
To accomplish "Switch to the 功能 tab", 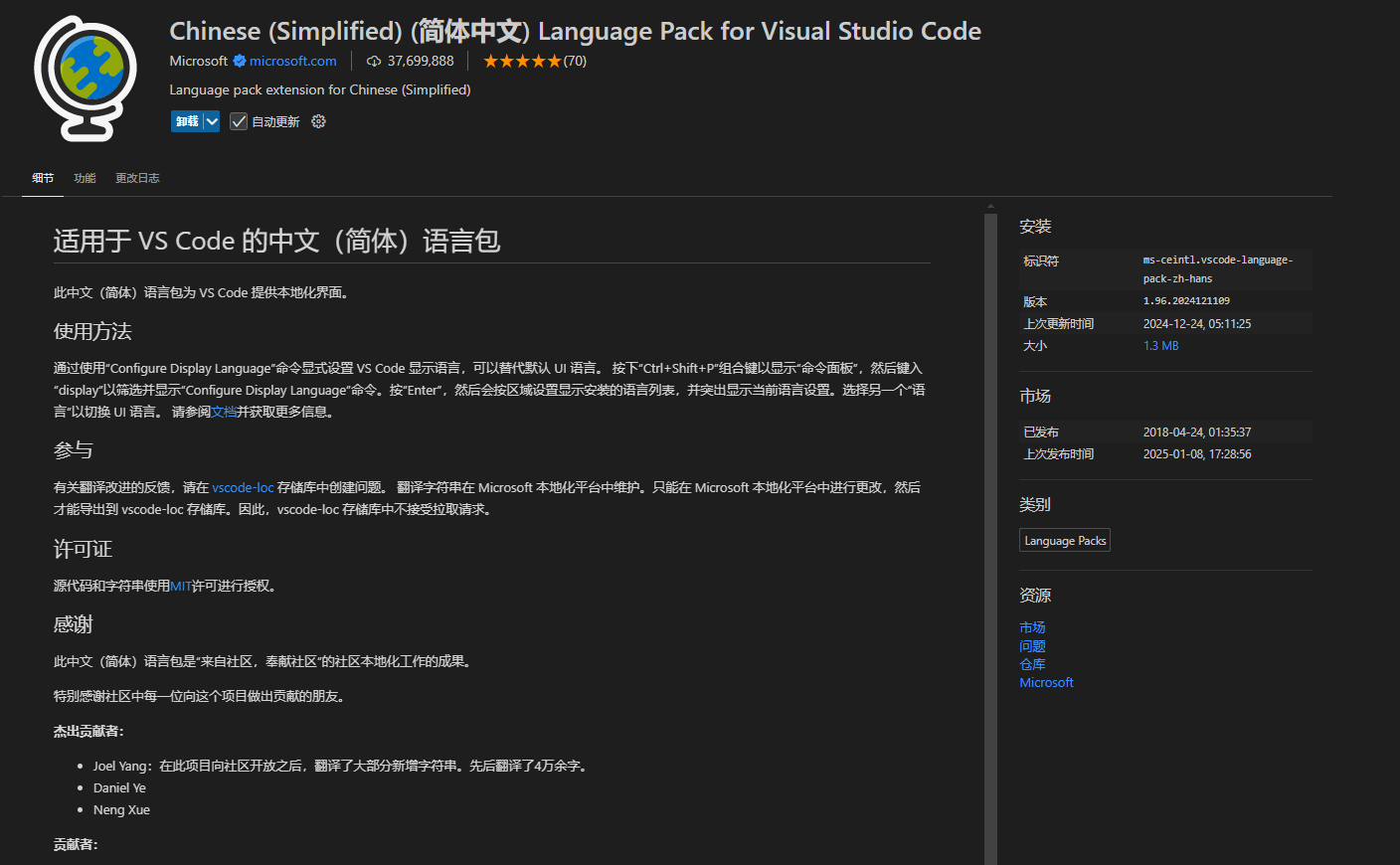I will 85,178.
